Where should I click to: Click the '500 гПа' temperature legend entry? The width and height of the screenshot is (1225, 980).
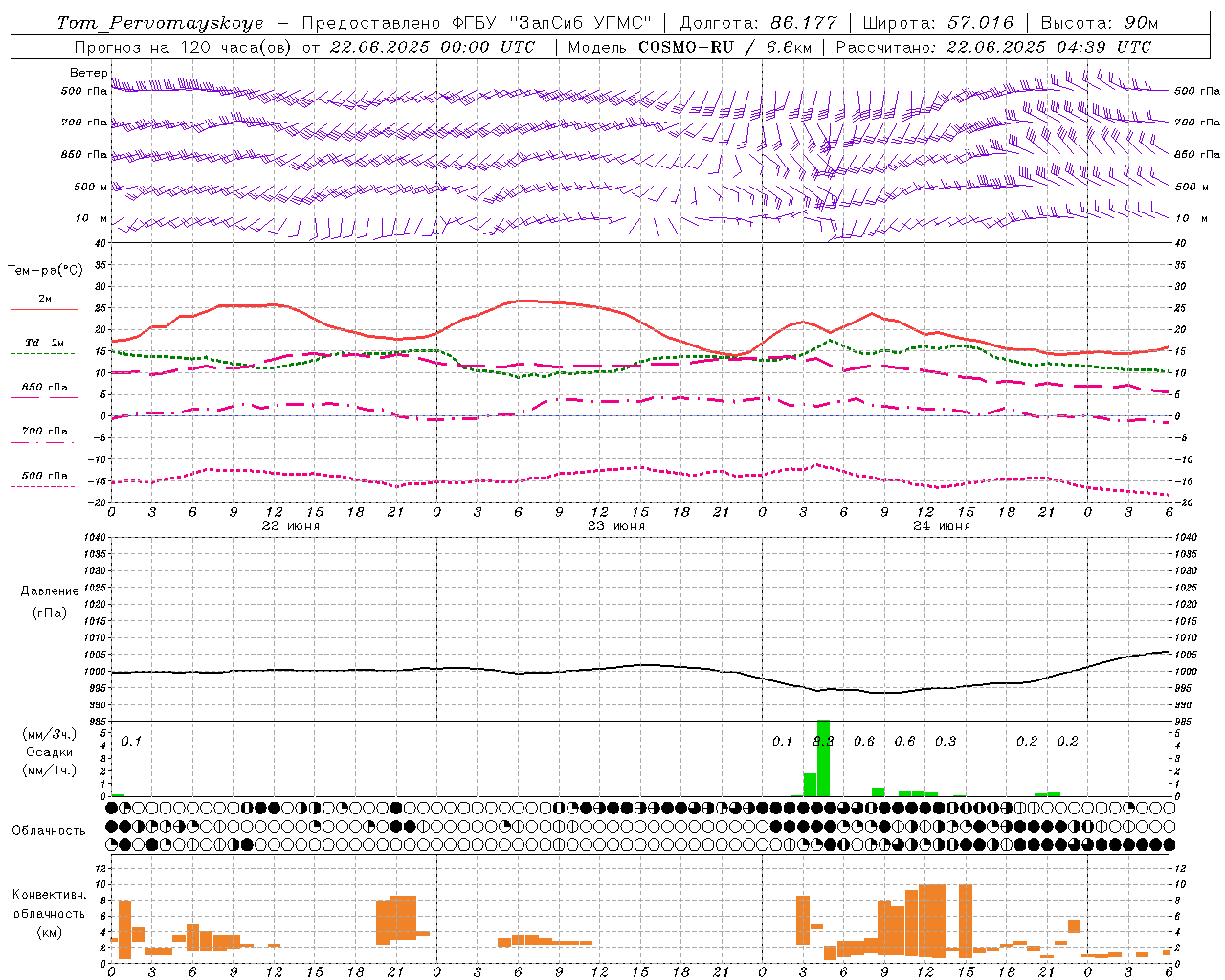tap(45, 476)
